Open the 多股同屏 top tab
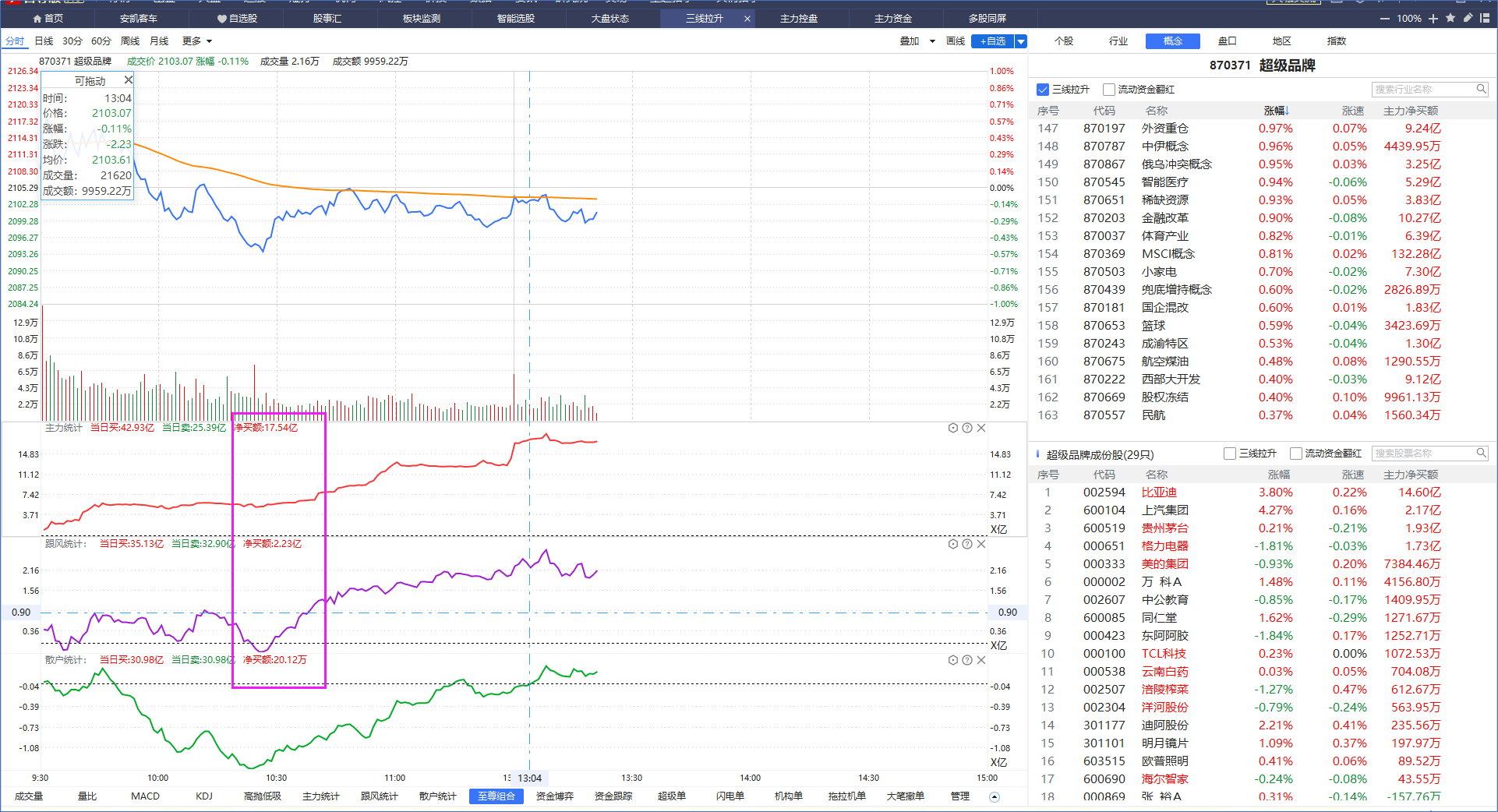 987,19
